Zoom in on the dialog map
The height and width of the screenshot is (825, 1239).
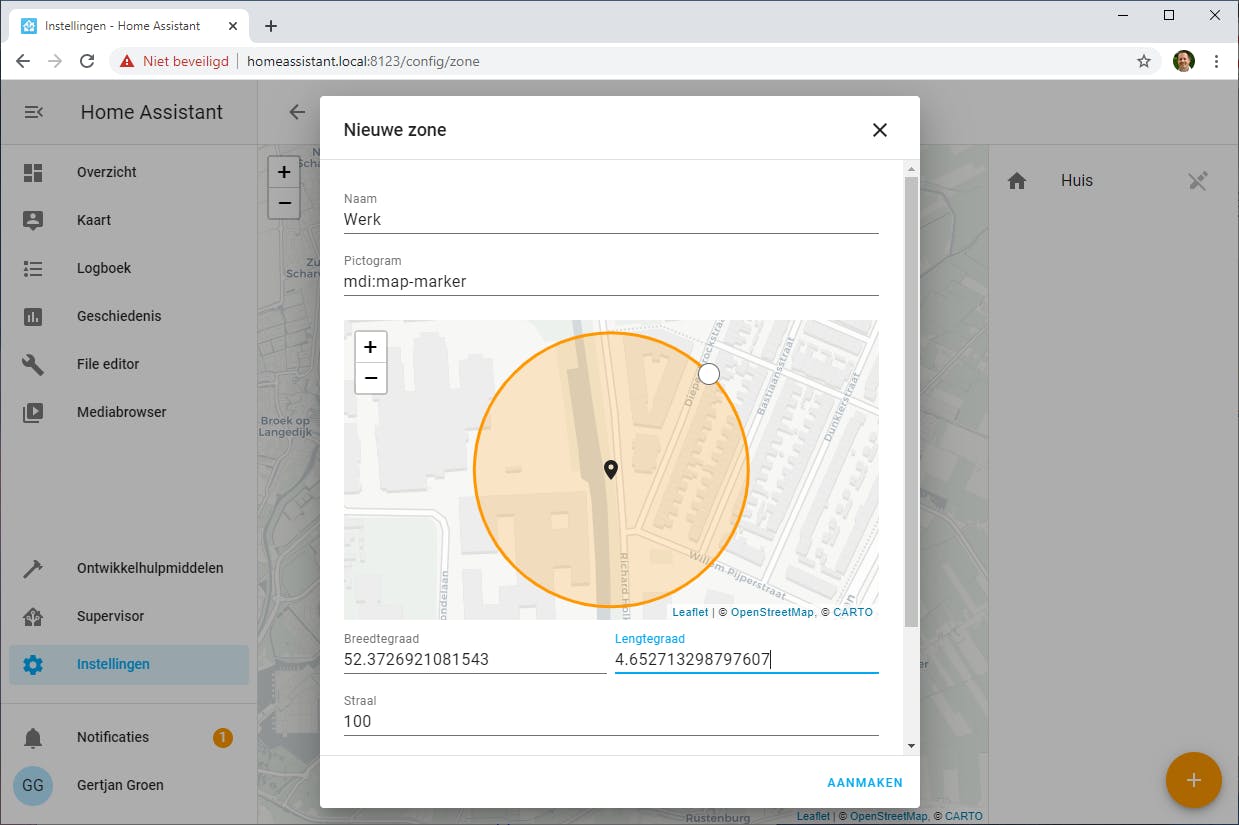click(x=370, y=348)
